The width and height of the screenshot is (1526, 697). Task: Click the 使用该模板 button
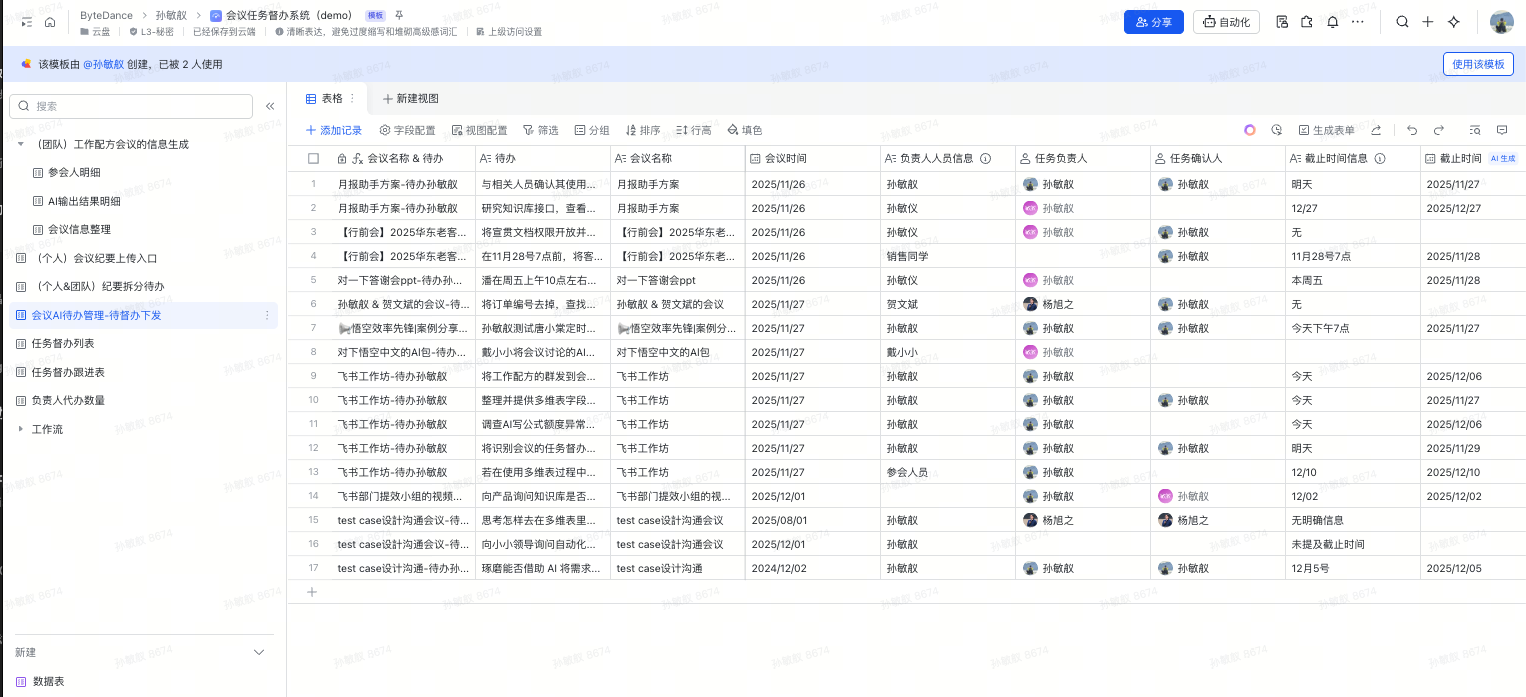[1477, 64]
